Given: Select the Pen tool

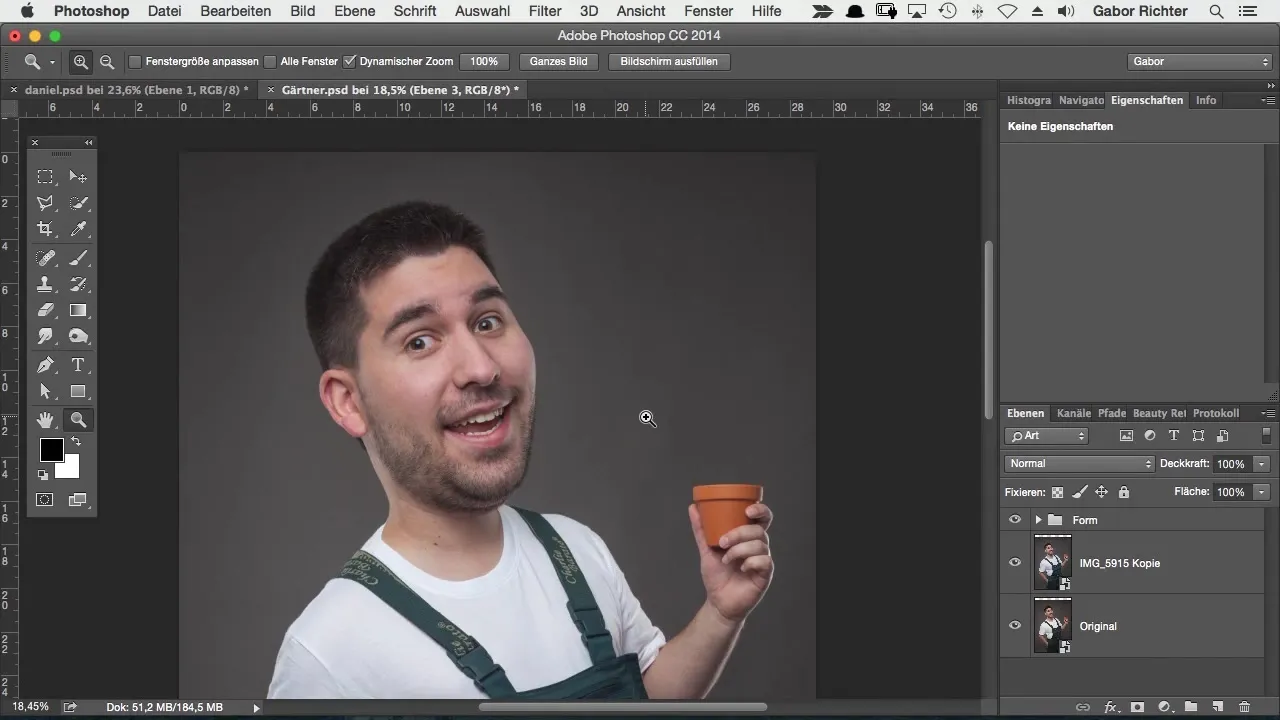Looking at the screenshot, I should (x=45, y=365).
